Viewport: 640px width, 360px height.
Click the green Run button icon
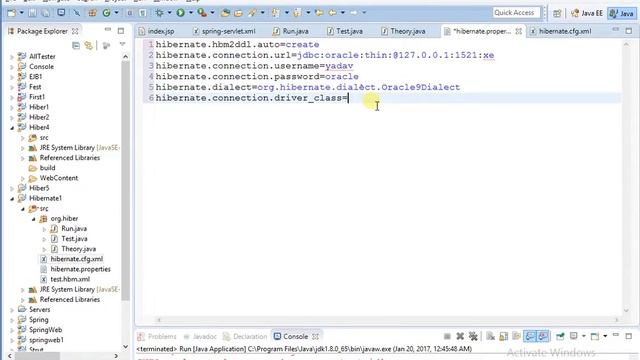tap(180, 13)
